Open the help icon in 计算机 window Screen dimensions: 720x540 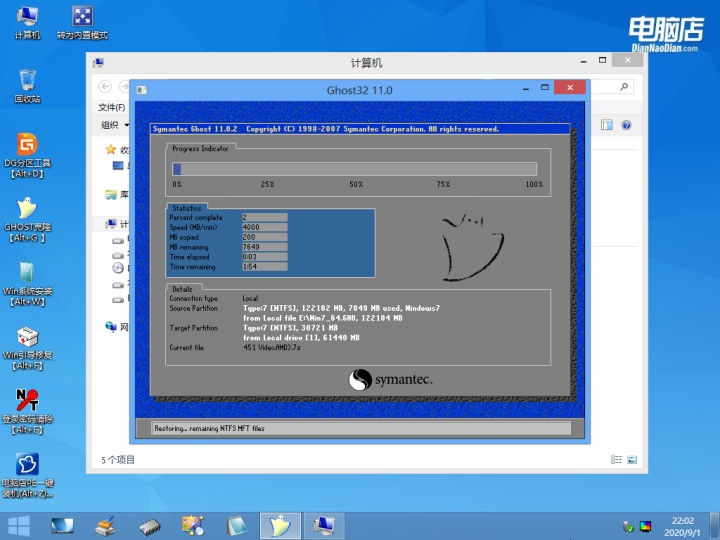[626, 125]
